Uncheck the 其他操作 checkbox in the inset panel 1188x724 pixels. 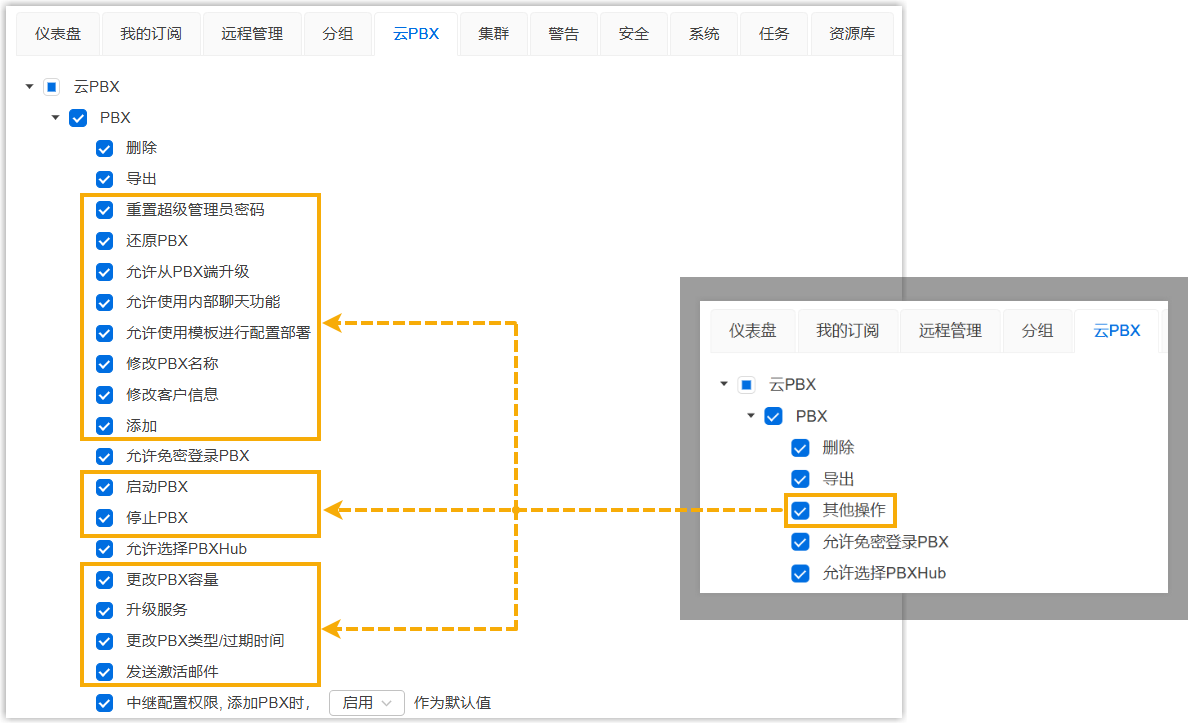tap(800, 511)
